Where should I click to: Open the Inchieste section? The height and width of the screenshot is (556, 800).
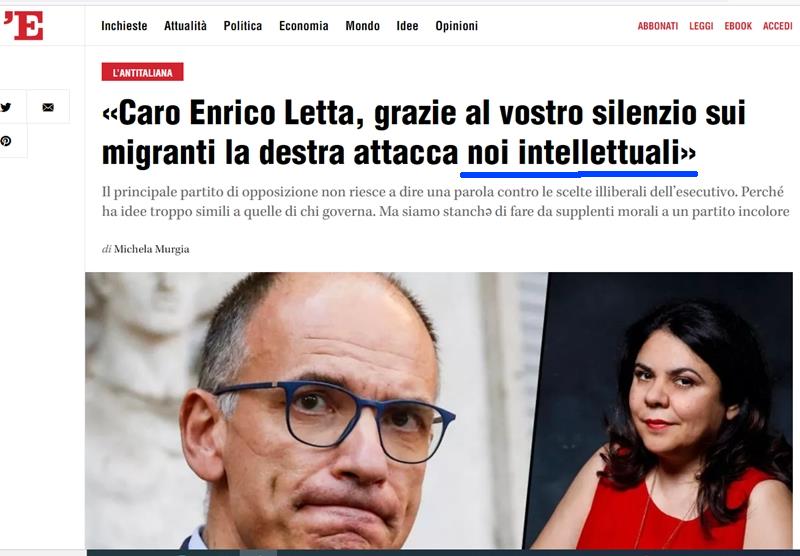(x=124, y=26)
